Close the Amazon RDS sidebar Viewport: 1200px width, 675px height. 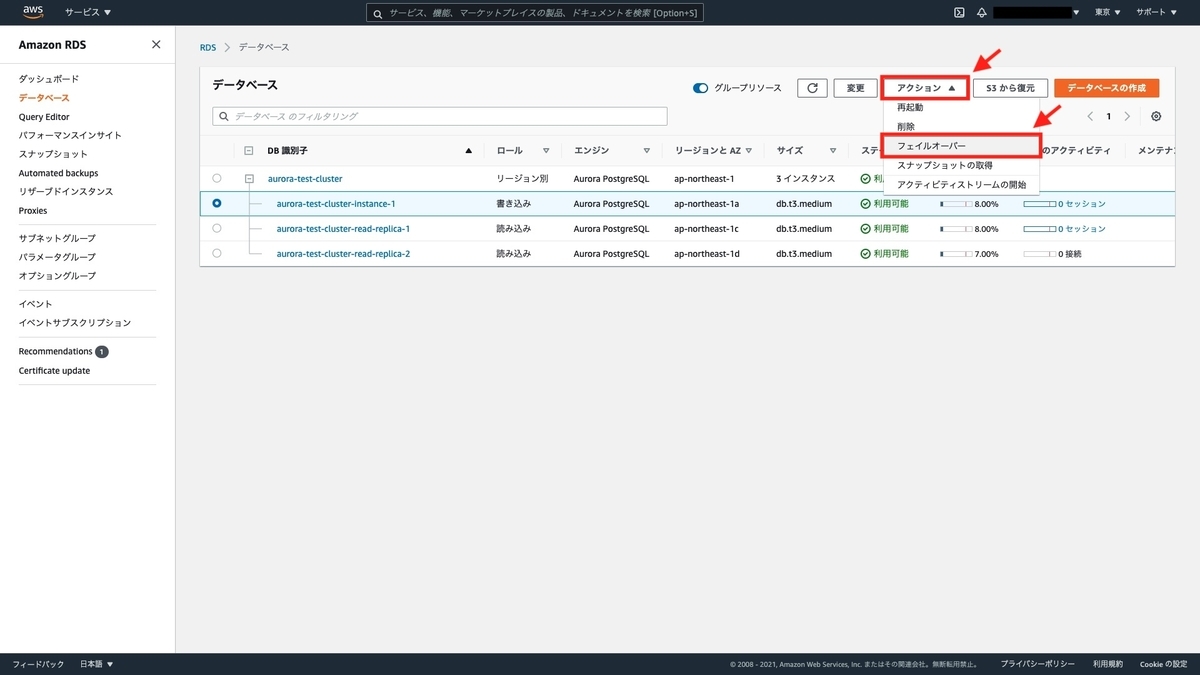coord(156,44)
